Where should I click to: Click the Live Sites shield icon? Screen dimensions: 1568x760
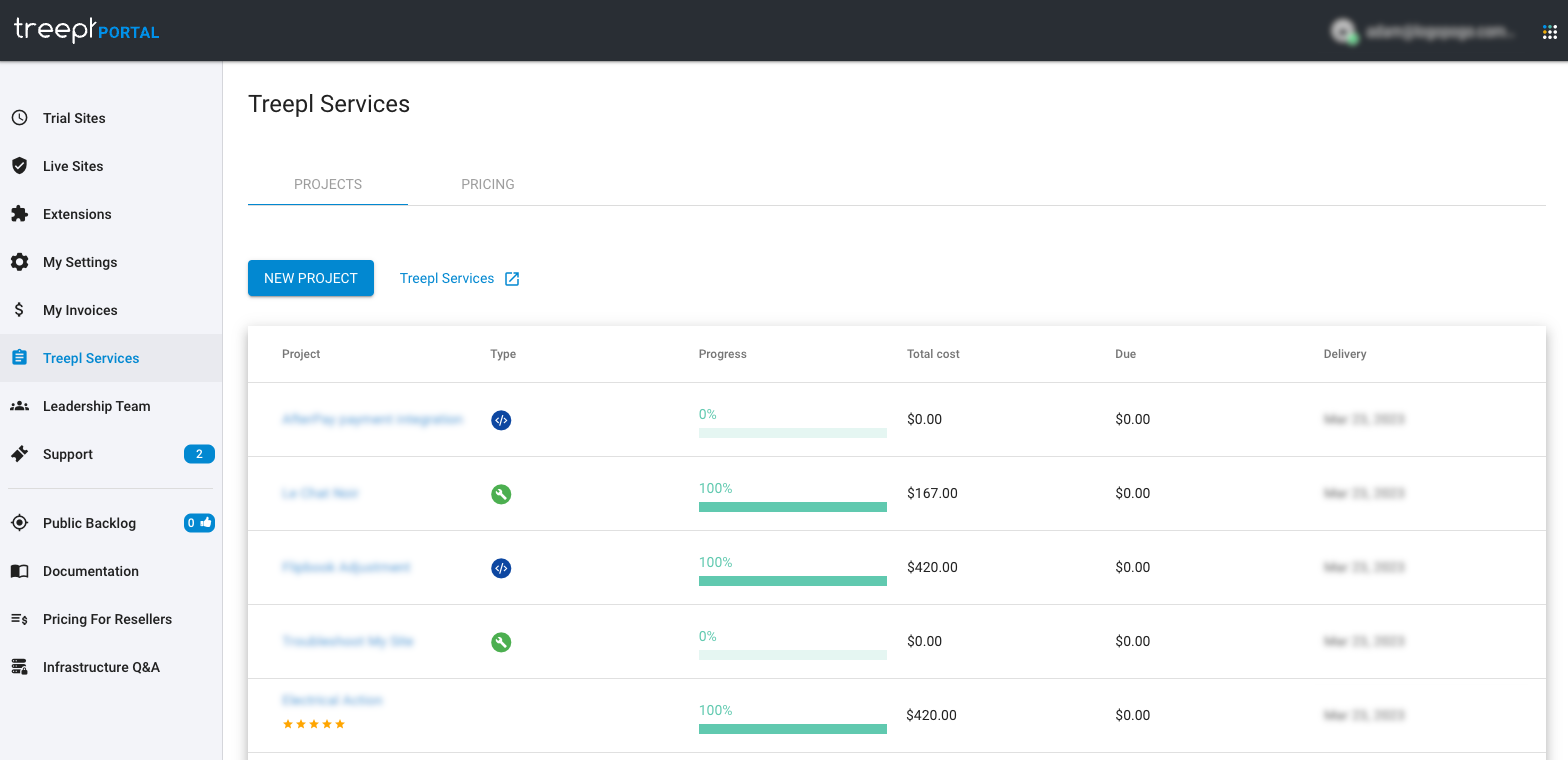click(x=19, y=166)
